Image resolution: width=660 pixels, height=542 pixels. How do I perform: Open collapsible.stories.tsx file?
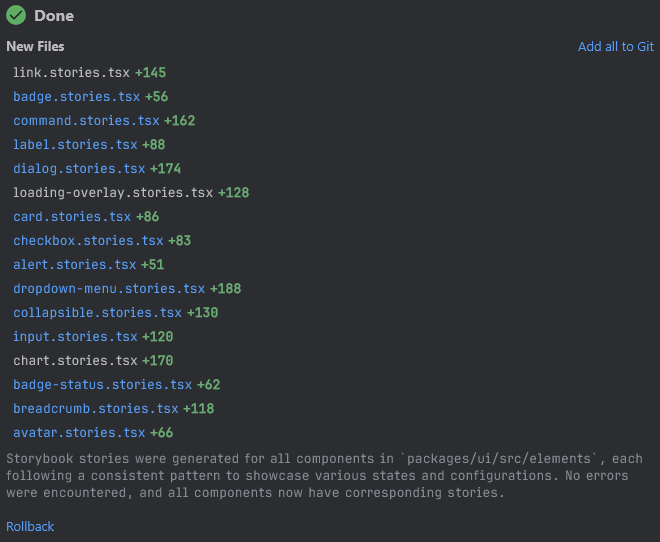(x=97, y=313)
